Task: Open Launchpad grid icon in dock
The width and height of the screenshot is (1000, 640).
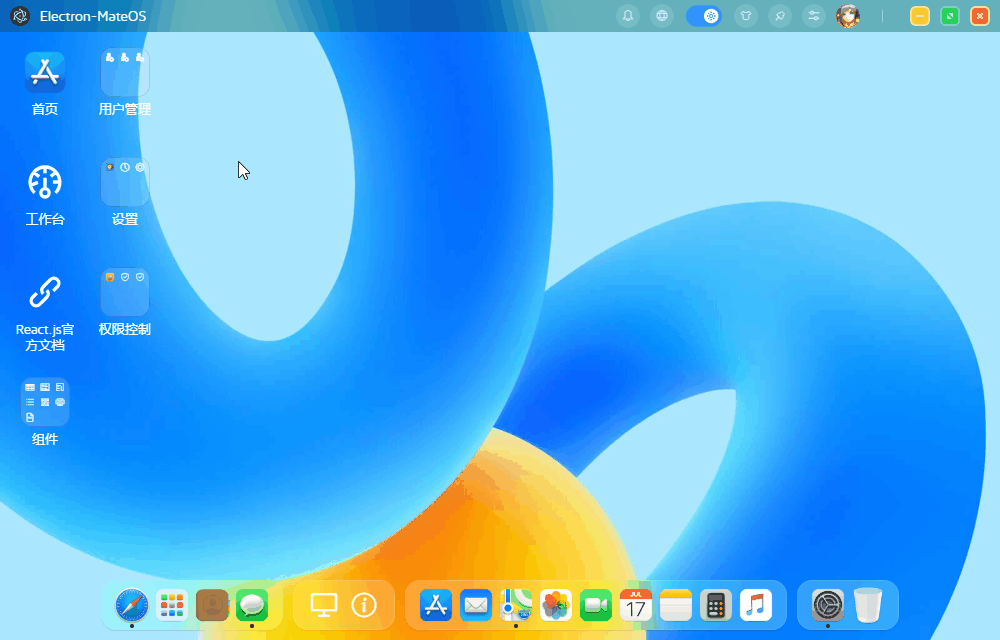Action: 172,605
